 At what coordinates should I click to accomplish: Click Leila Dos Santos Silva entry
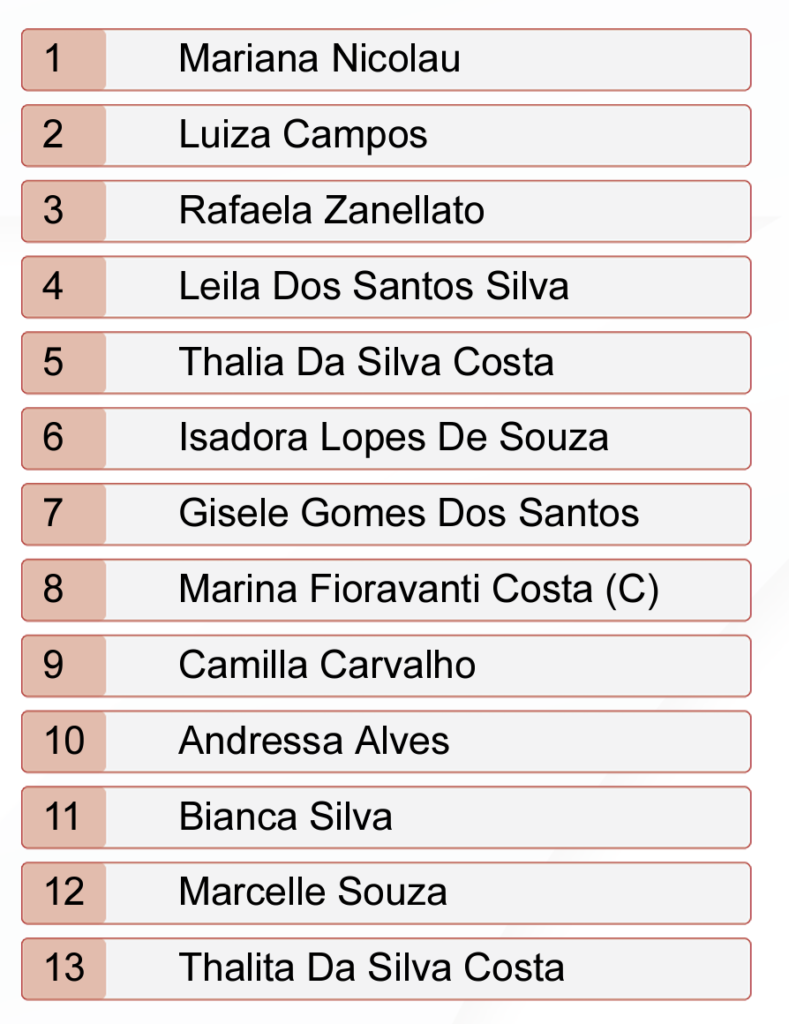373,287
